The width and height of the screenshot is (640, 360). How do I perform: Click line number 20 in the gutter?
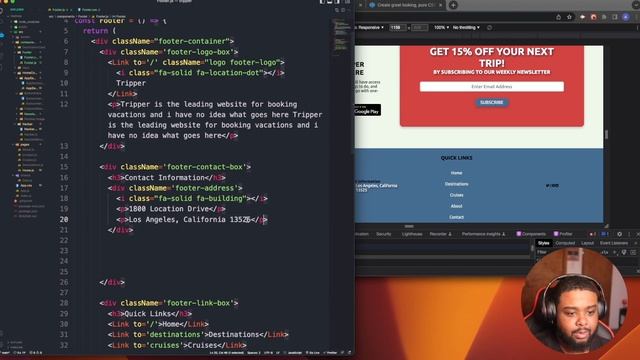pyautogui.click(x=64, y=219)
